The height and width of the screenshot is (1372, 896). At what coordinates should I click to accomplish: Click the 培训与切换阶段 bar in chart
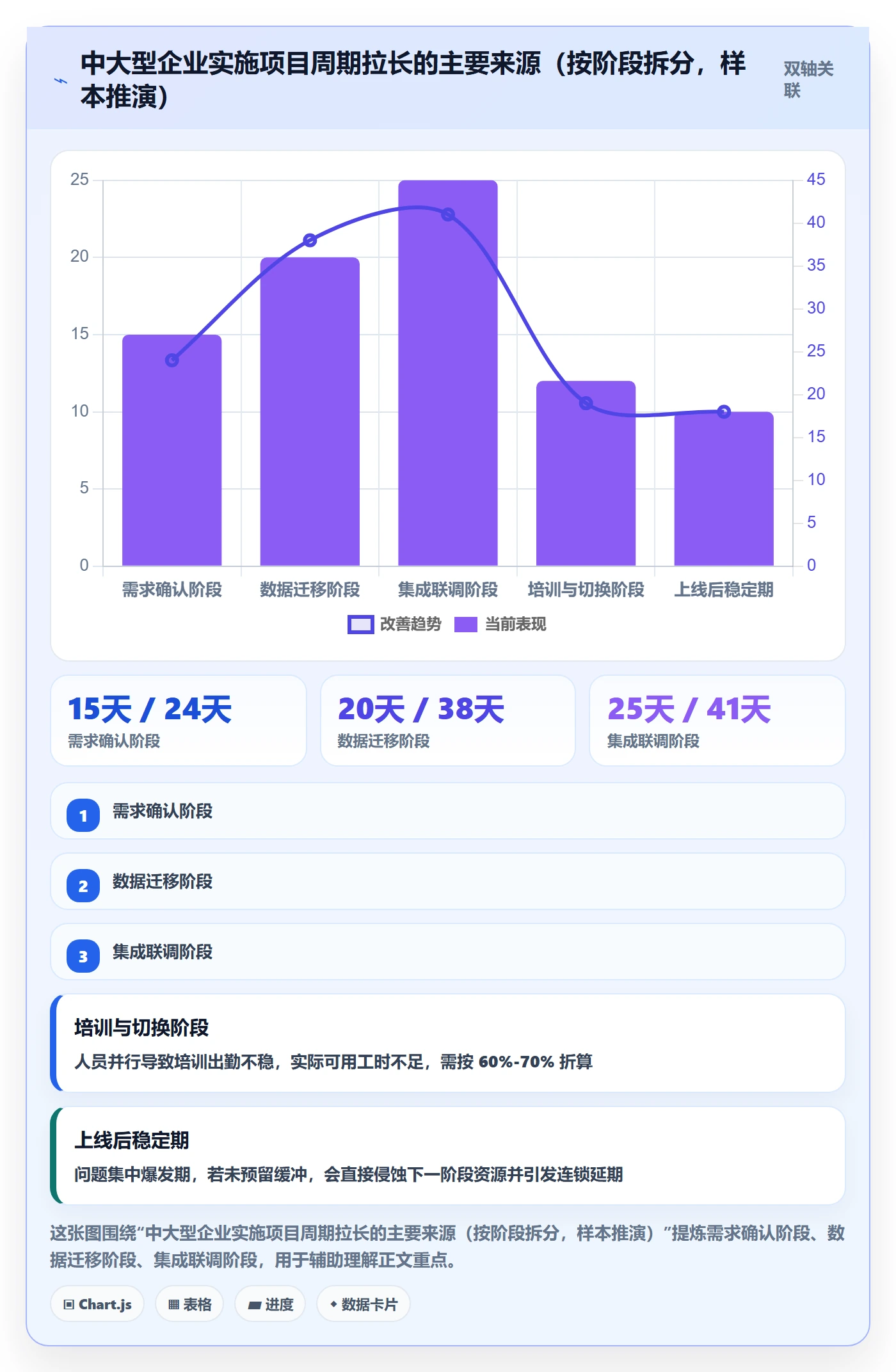(586, 474)
